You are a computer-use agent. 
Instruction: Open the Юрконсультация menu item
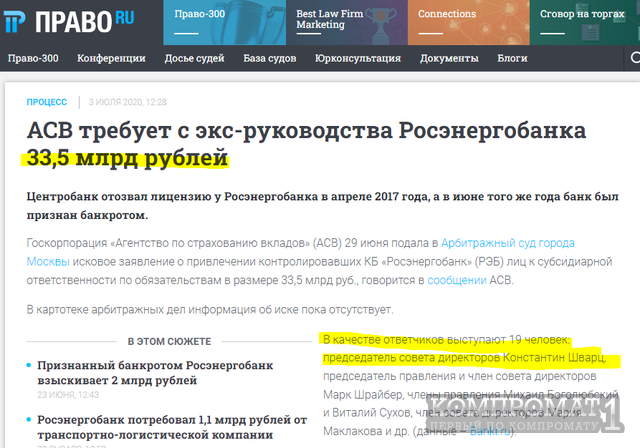pos(358,58)
